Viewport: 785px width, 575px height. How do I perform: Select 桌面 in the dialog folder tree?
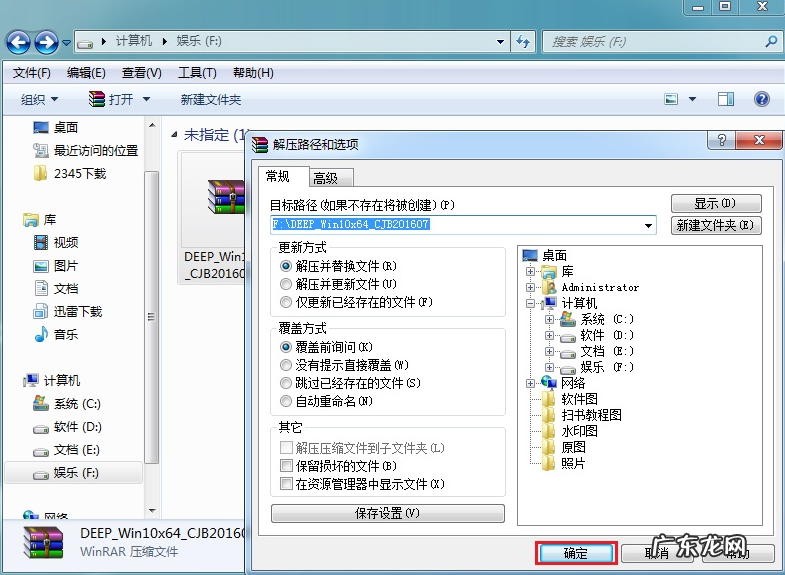[545, 256]
